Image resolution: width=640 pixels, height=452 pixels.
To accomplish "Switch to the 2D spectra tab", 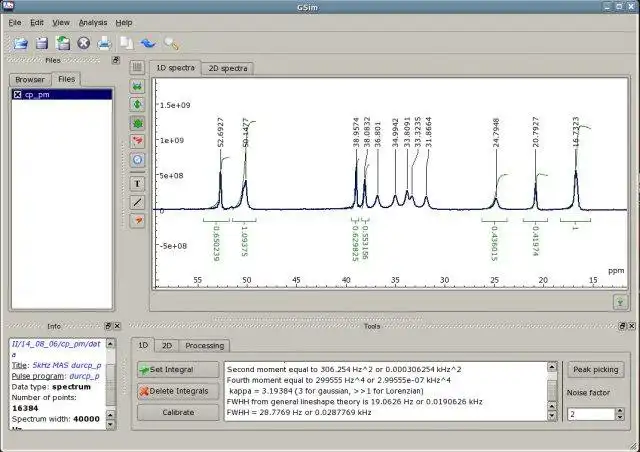I will pyautogui.click(x=227, y=68).
